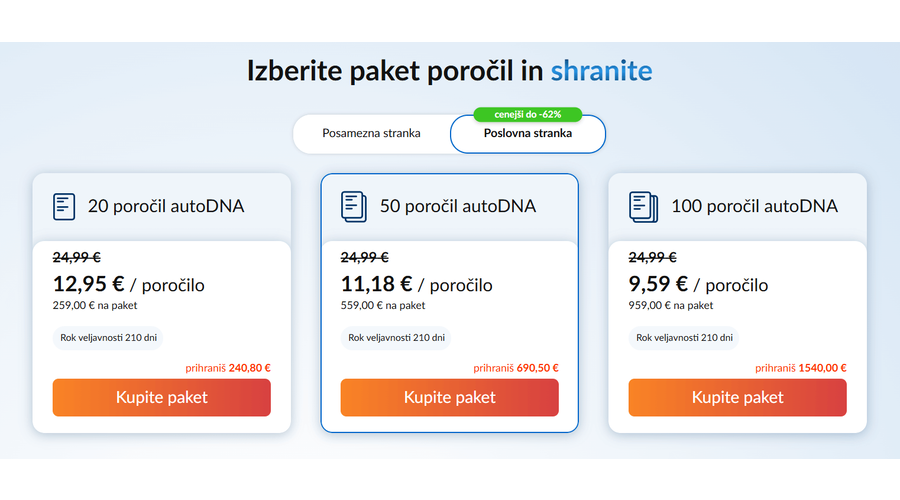This screenshot has height=500, width=900.
Task: Click the green 'cenejši do -62%' badge
Action: pos(527,114)
